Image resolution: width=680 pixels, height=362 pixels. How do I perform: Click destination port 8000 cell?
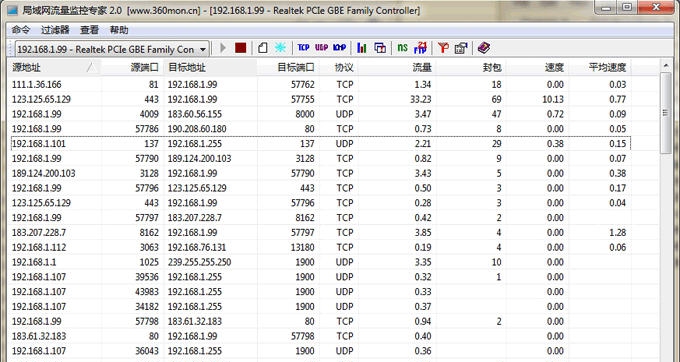point(305,114)
